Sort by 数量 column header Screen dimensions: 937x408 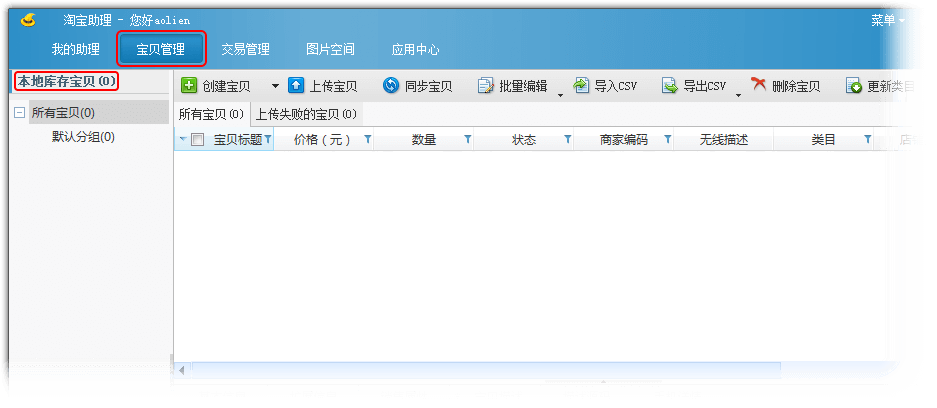424,140
